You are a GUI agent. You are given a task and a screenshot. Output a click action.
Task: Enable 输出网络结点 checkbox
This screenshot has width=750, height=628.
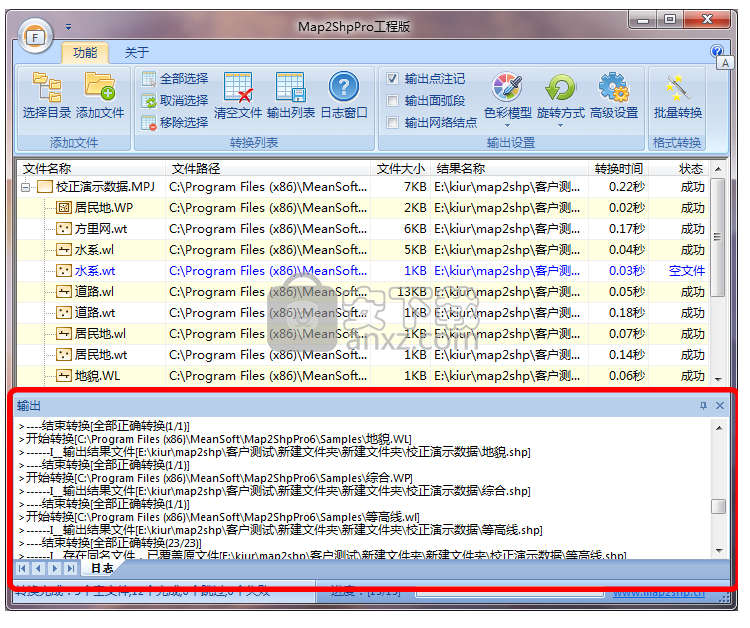tap(392, 122)
